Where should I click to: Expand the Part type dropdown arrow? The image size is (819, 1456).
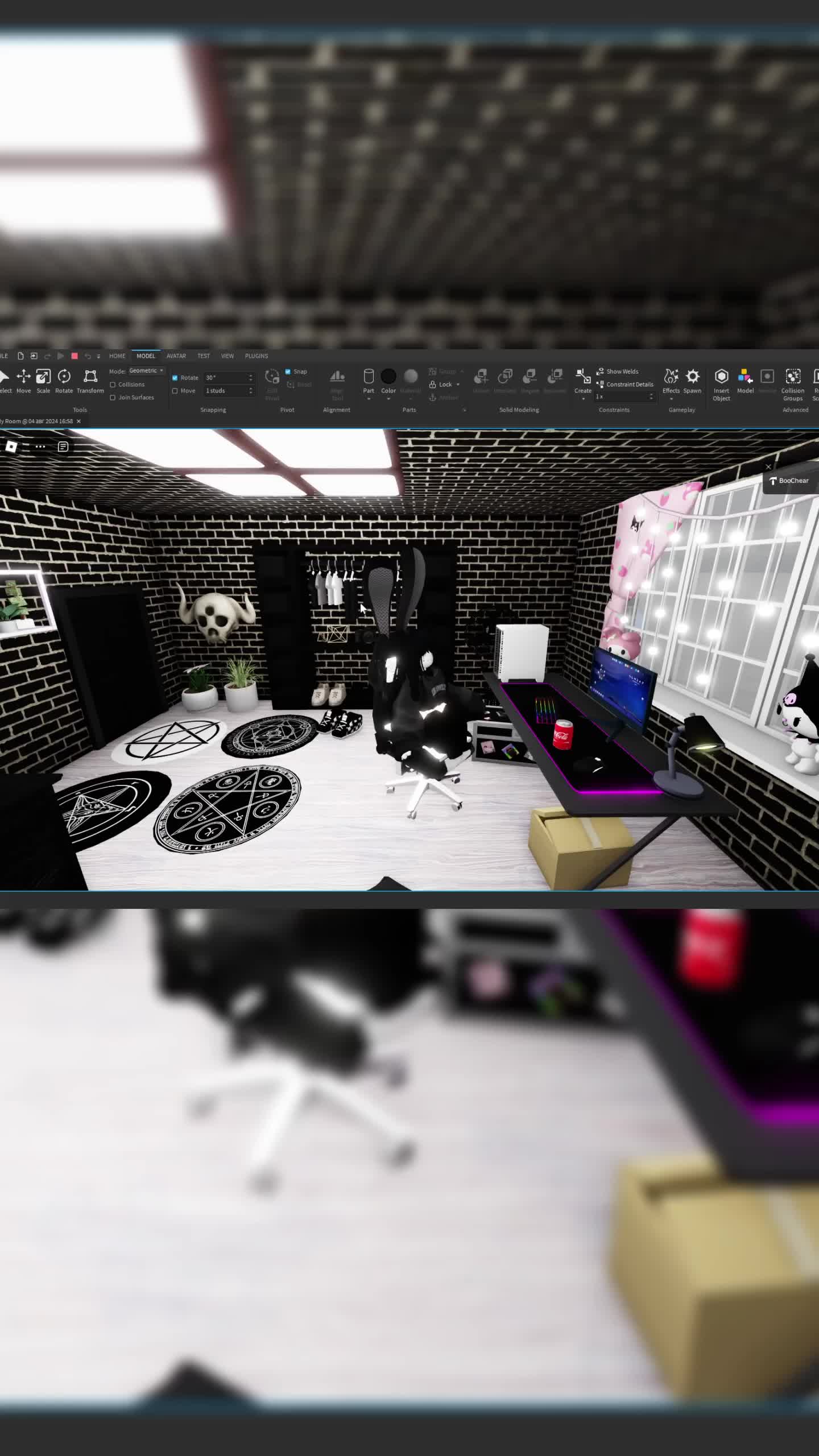click(369, 399)
